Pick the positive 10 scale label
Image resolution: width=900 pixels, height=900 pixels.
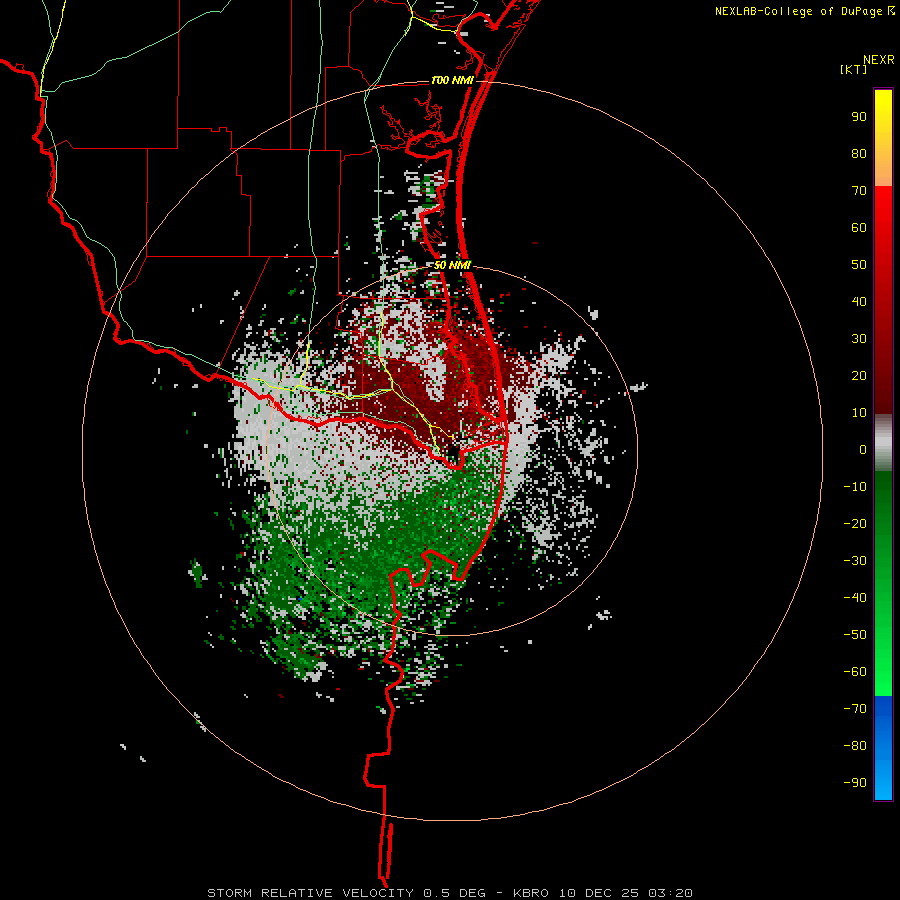point(859,413)
